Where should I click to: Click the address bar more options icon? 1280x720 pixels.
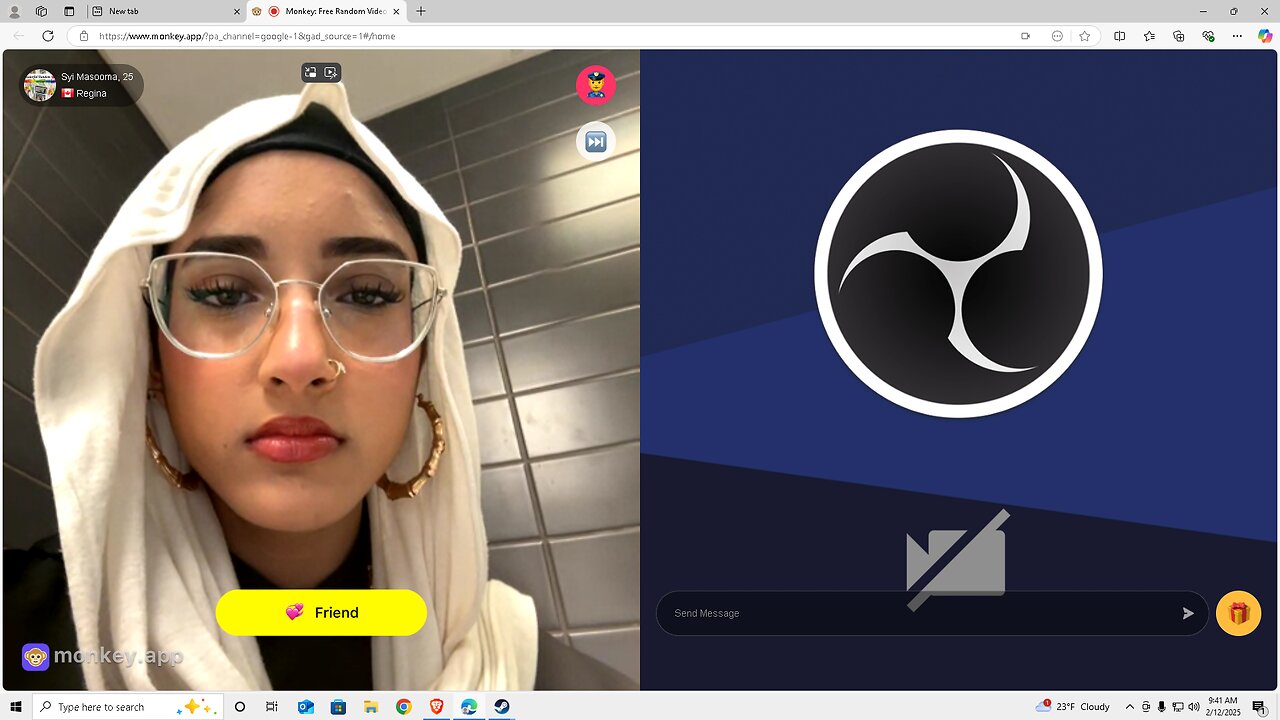1057,35
